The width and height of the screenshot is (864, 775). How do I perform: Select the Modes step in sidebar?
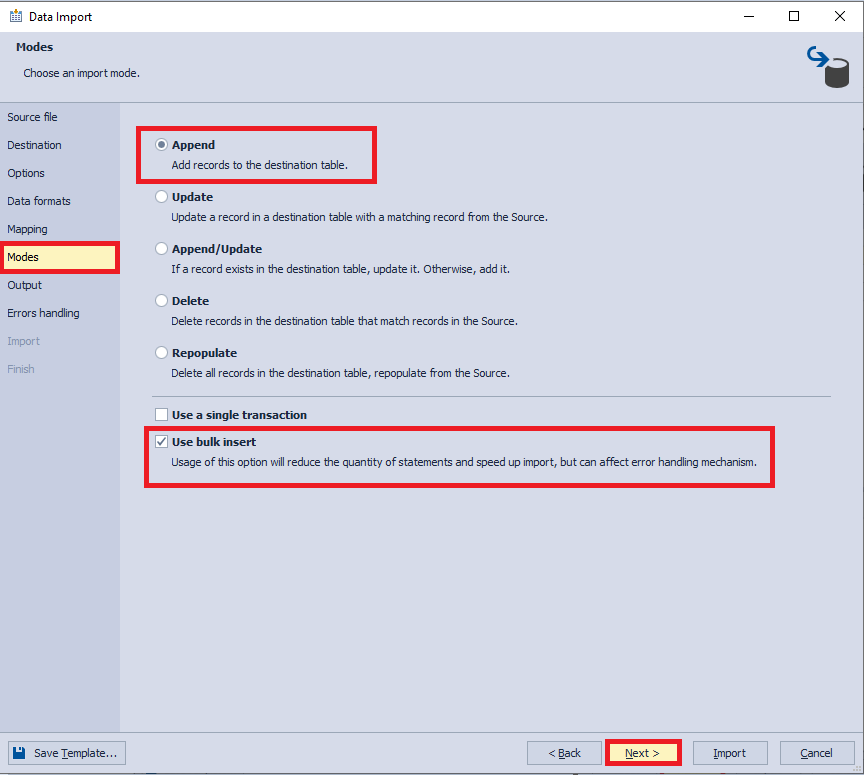click(x=60, y=257)
